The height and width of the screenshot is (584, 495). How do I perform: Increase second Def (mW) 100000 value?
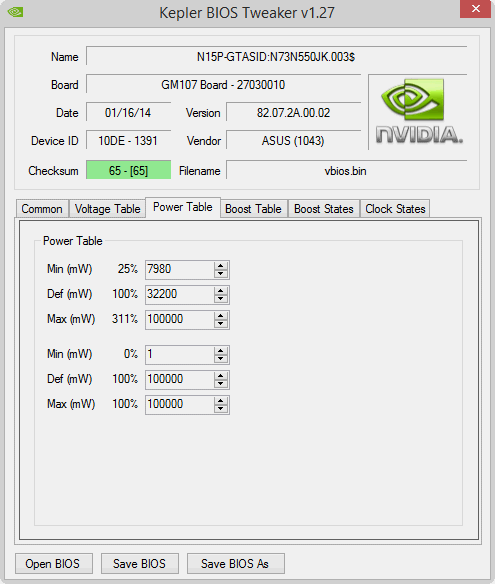coord(221,375)
